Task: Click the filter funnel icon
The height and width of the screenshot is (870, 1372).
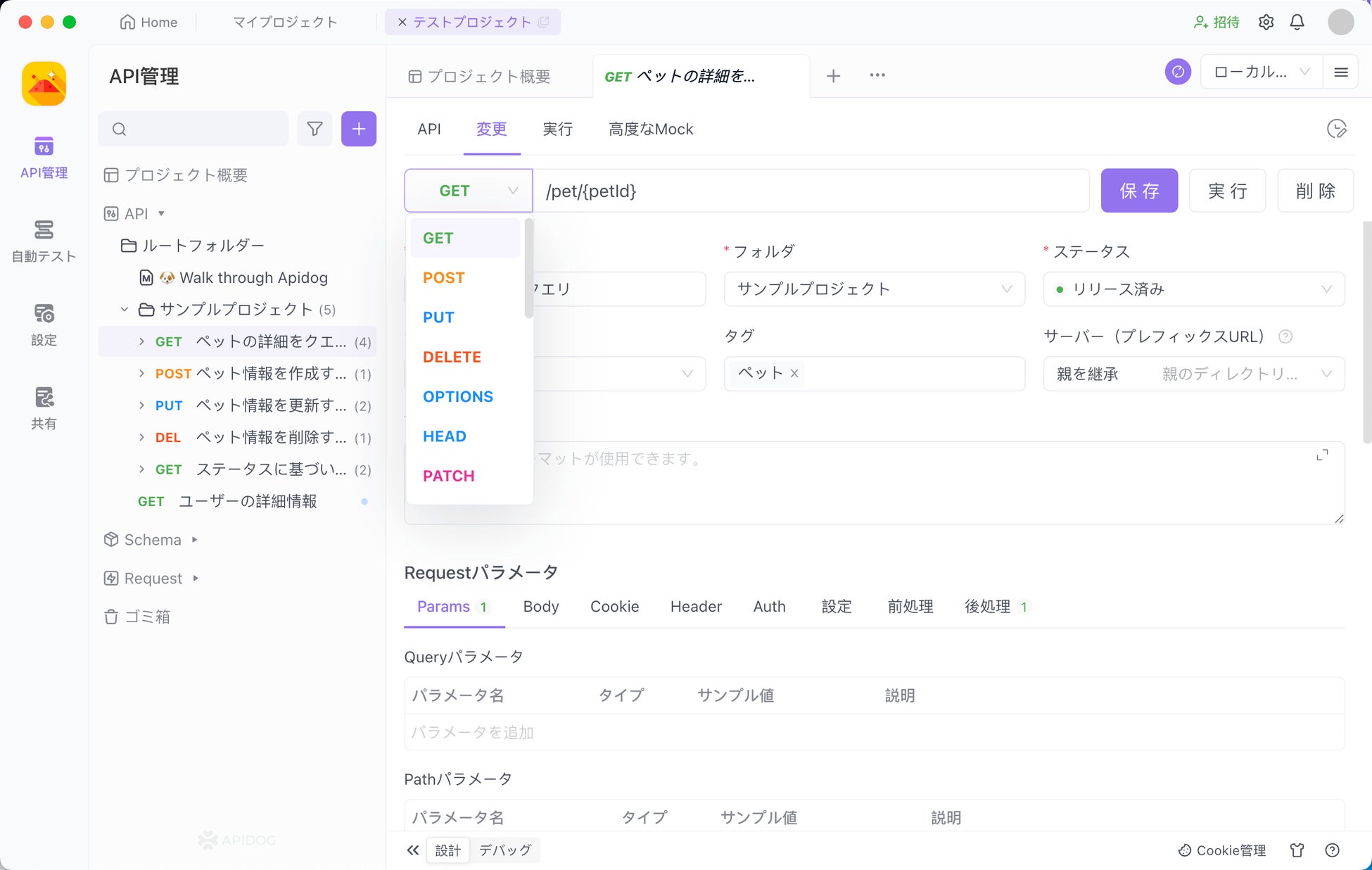Action: (315, 129)
